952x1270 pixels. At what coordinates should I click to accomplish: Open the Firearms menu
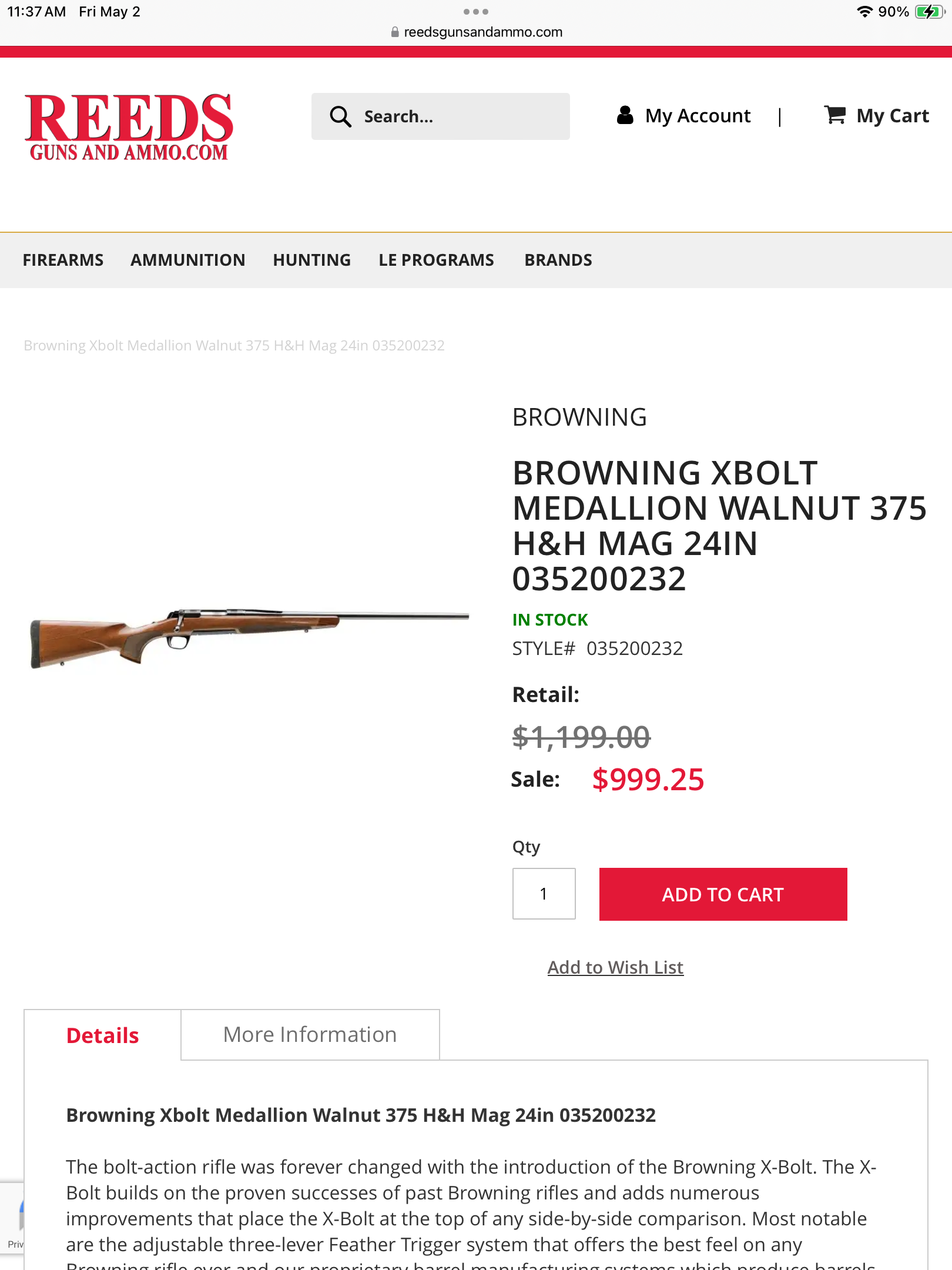(x=63, y=260)
